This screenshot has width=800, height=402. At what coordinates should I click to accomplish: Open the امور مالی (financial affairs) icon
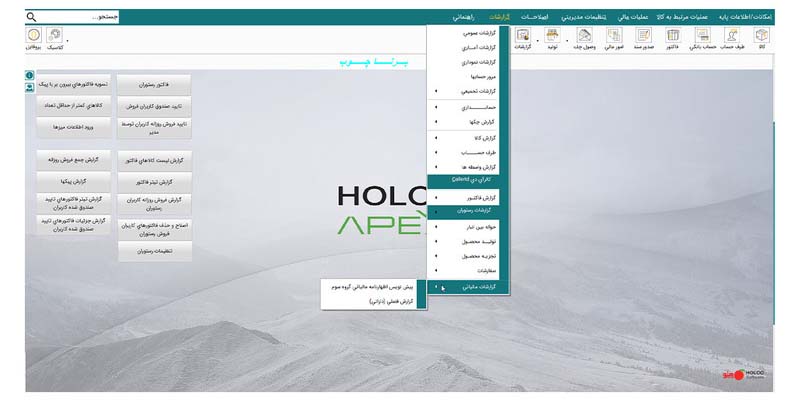[x=614, y=36]
